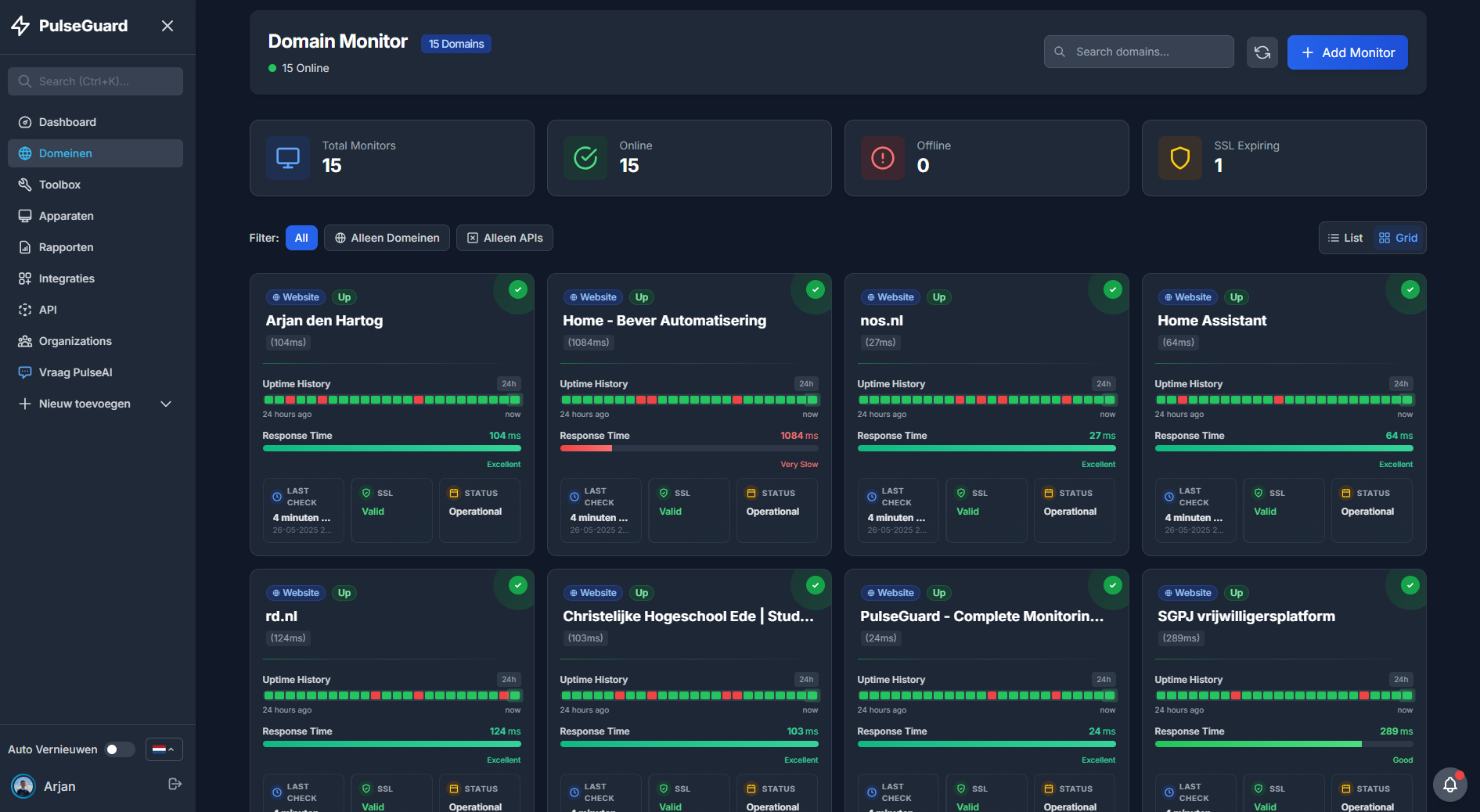Focus the sidebar Search (Ctrl+K) field
Viewport: 1480px width, 812px height.
95,81
